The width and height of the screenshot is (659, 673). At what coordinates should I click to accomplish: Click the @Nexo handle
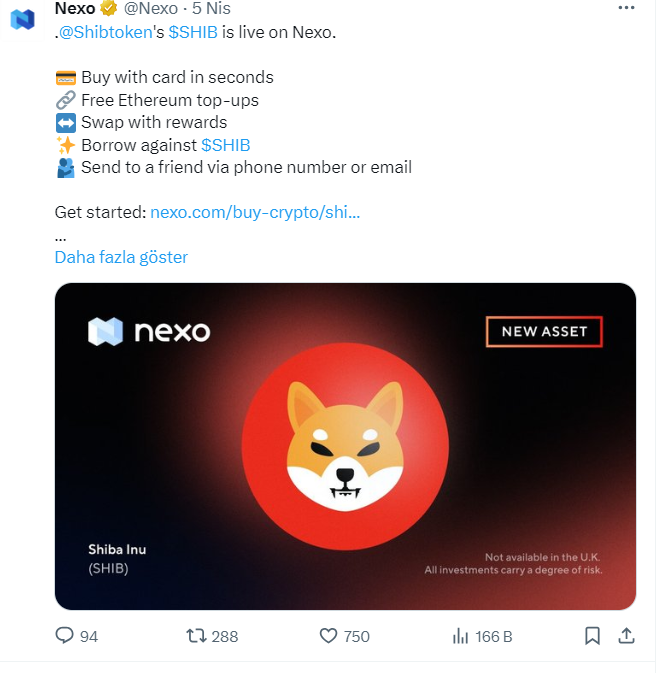coord(150,9)
